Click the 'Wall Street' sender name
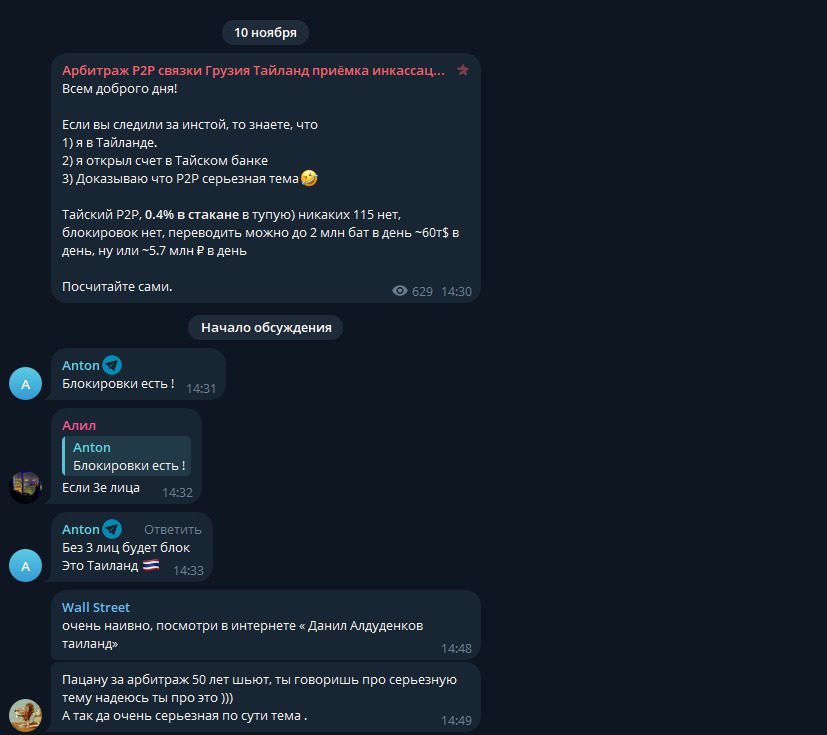Image resolution: width=827 pixels, height=735 pixels. (96, 607)
